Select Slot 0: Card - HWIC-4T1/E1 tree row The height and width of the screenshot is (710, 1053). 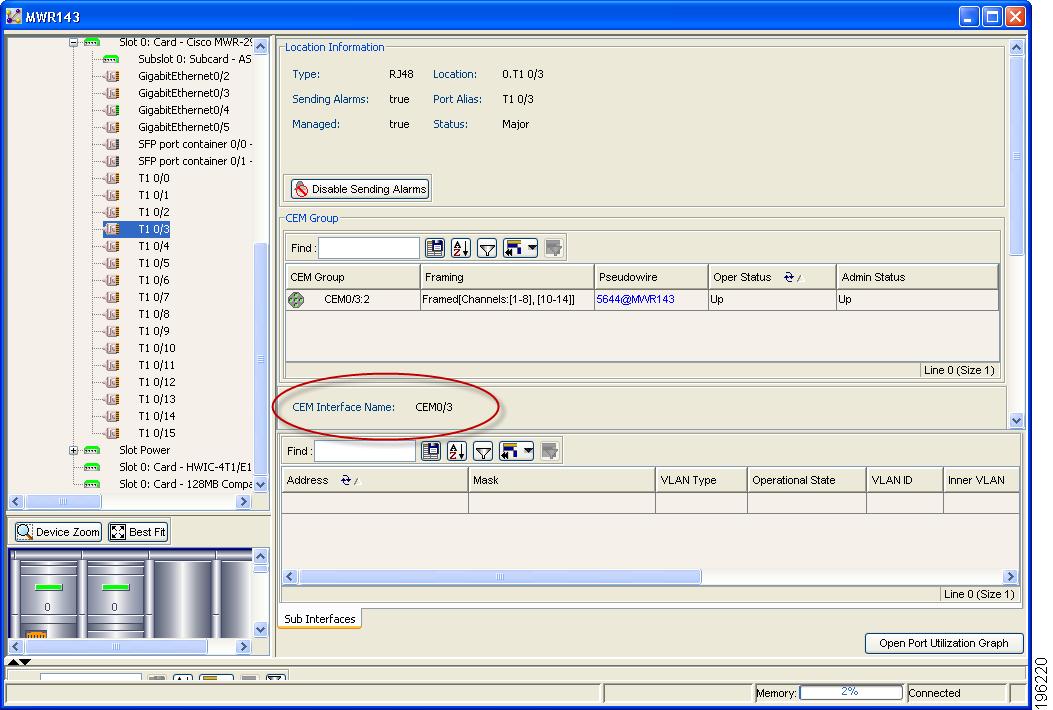[185, 467]
